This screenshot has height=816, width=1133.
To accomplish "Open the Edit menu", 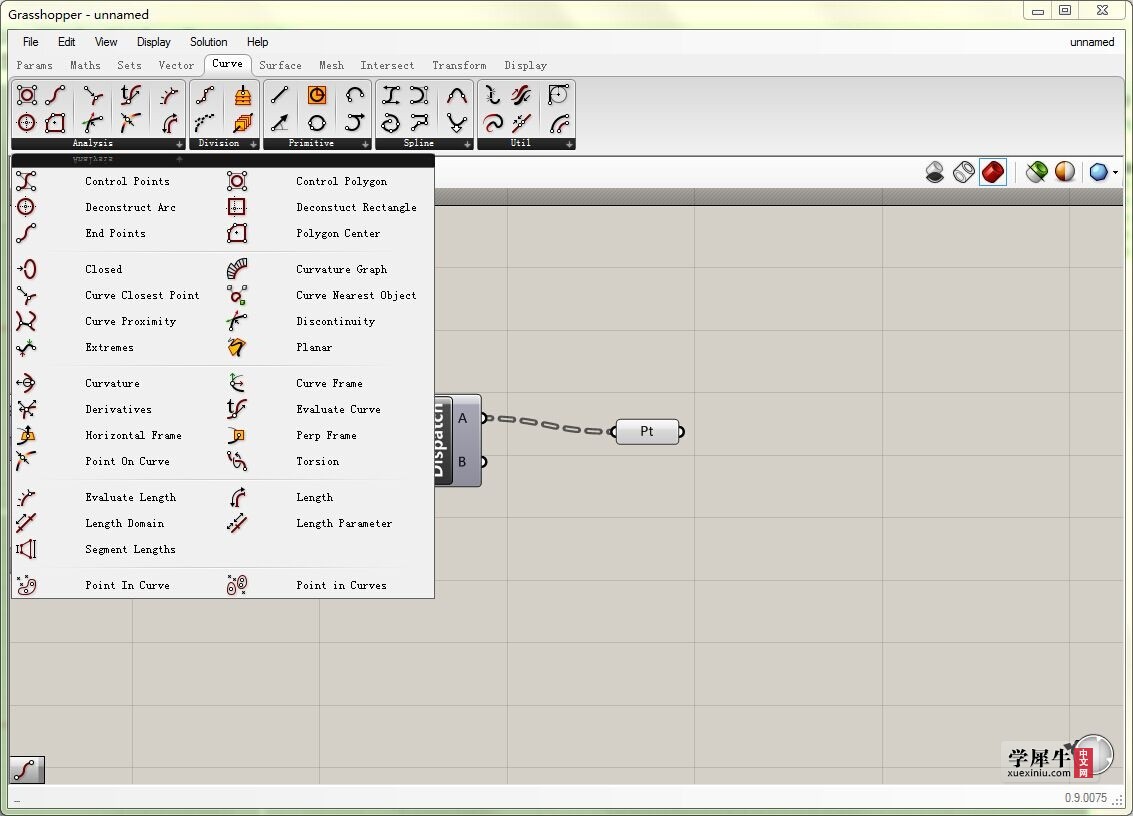I will pos(66,42).
